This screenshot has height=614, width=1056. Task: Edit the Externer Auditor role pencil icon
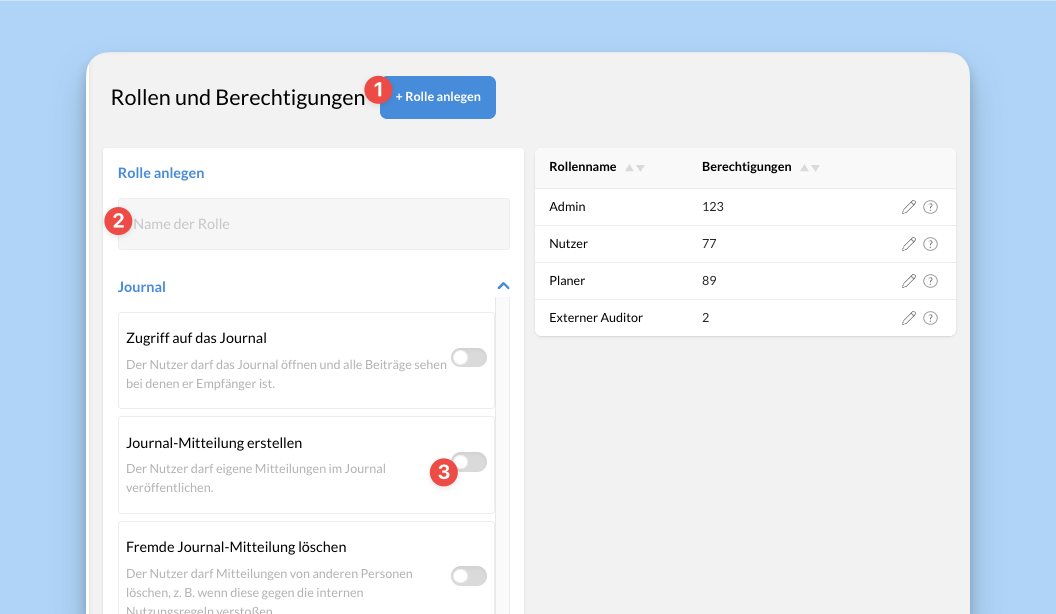click(x=909, y=318)
